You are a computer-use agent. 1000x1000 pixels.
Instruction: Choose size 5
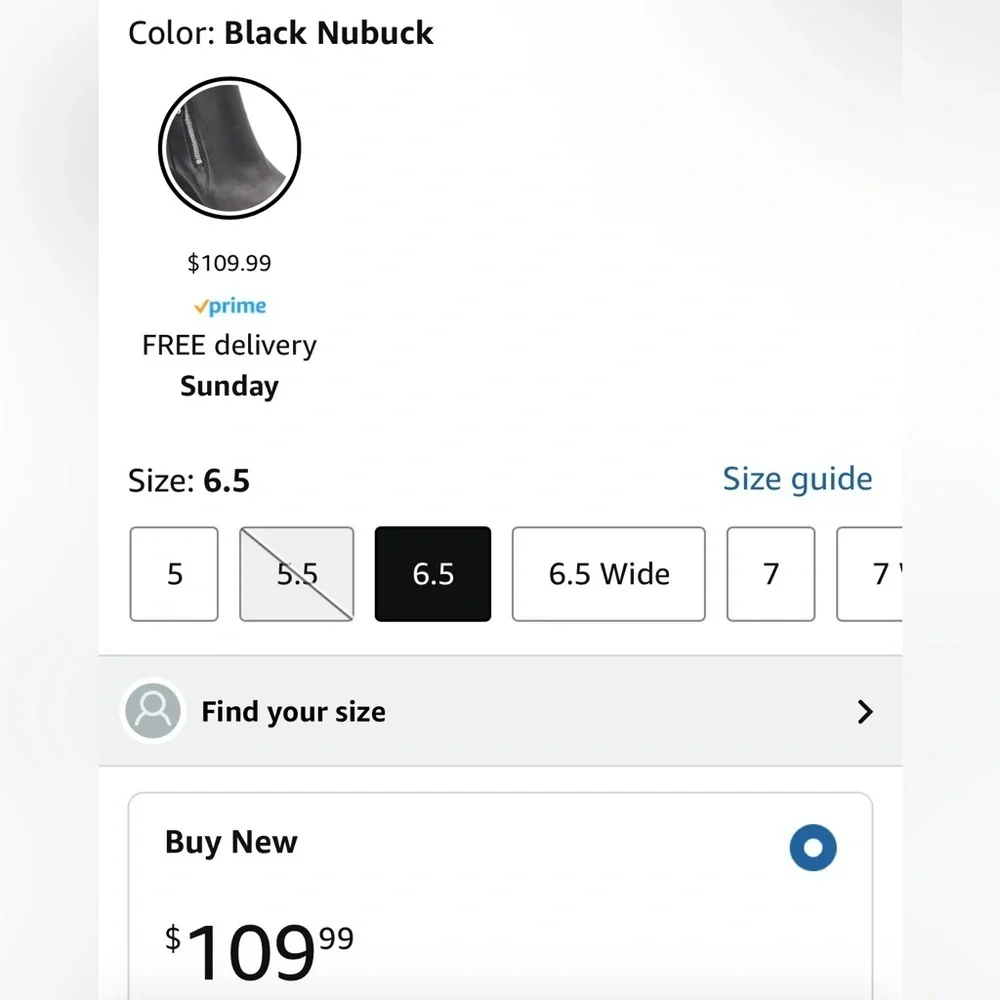pyautogui.click(x=174, y=574)
